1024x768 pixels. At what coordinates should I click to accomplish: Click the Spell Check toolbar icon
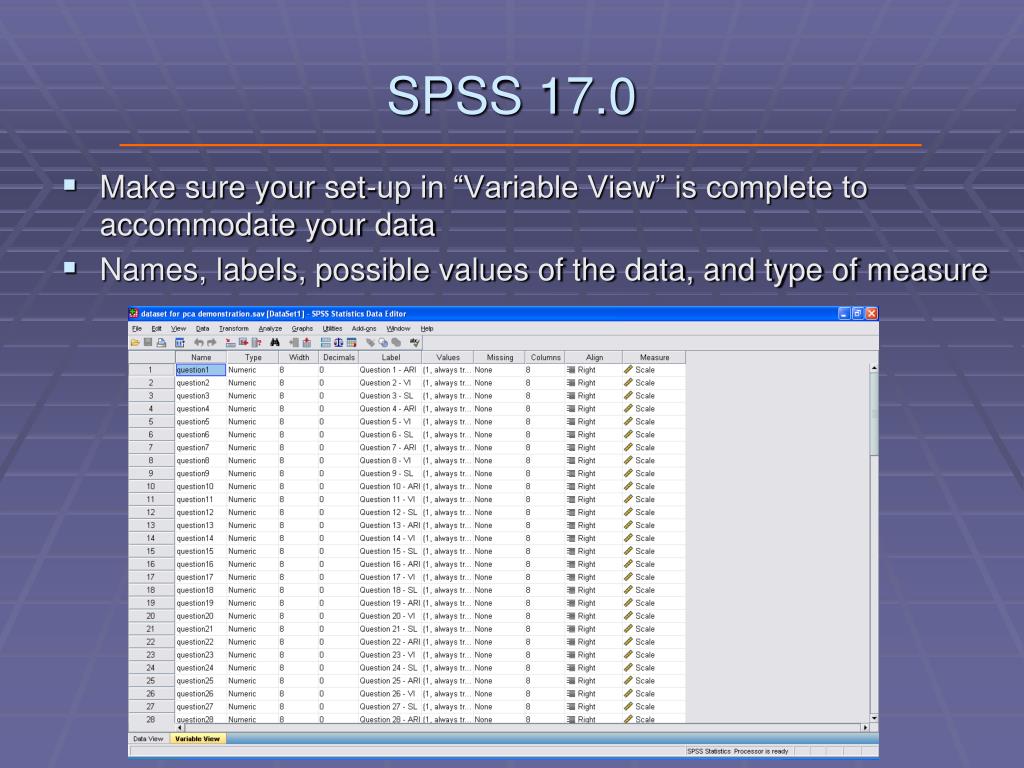415,342
